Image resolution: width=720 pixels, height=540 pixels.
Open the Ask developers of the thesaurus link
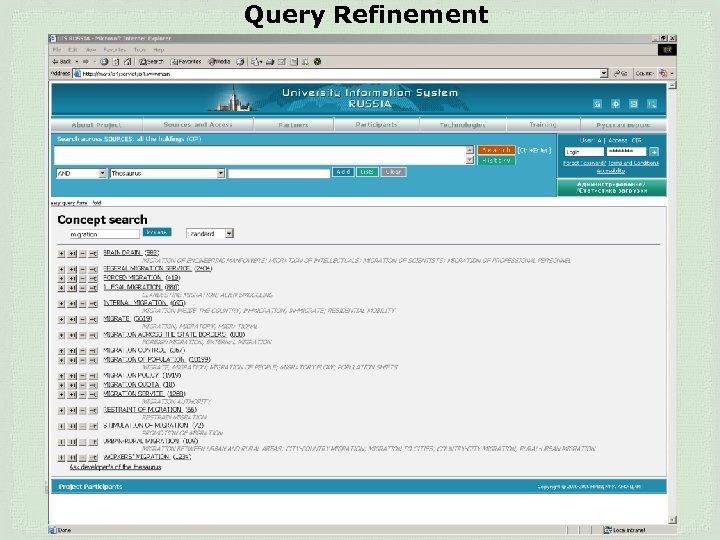coord(115,467)
